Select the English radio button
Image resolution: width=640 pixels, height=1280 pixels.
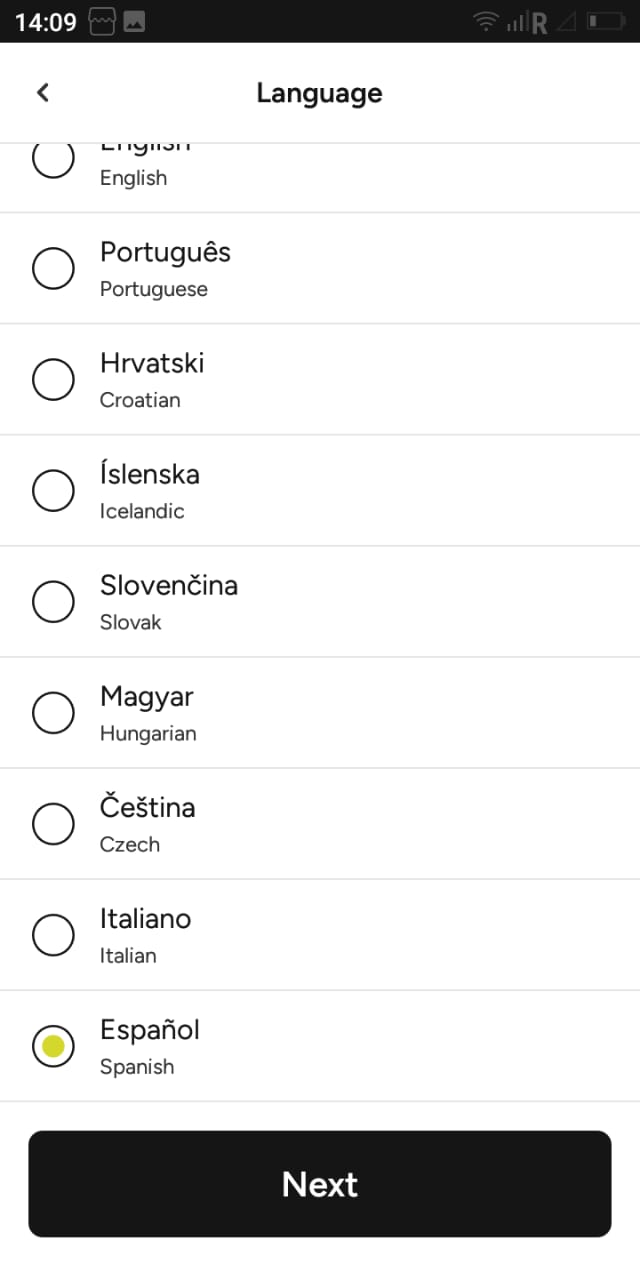(53, 160)
